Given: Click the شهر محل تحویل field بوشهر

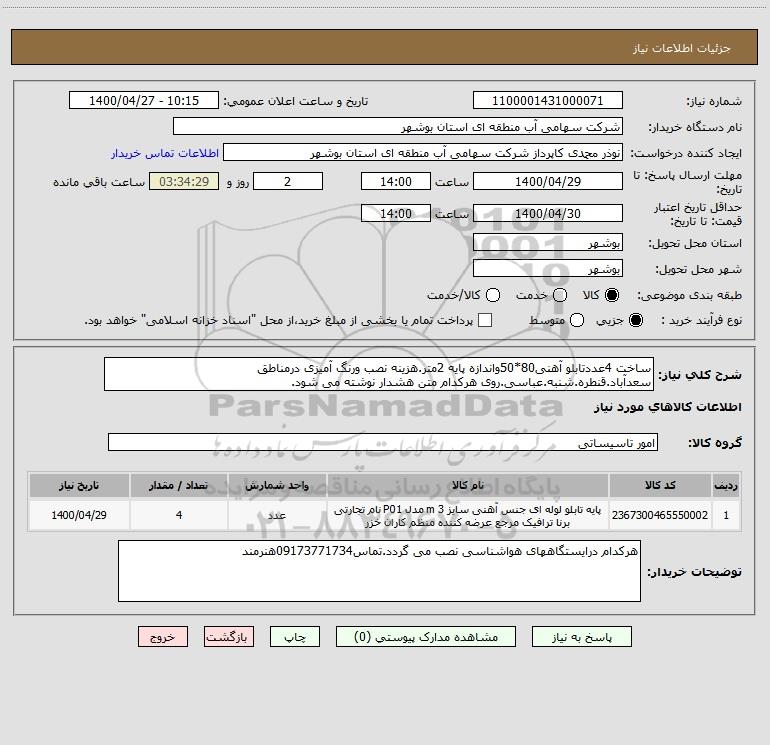Looking at the screenshot, I should coord(548,269).
